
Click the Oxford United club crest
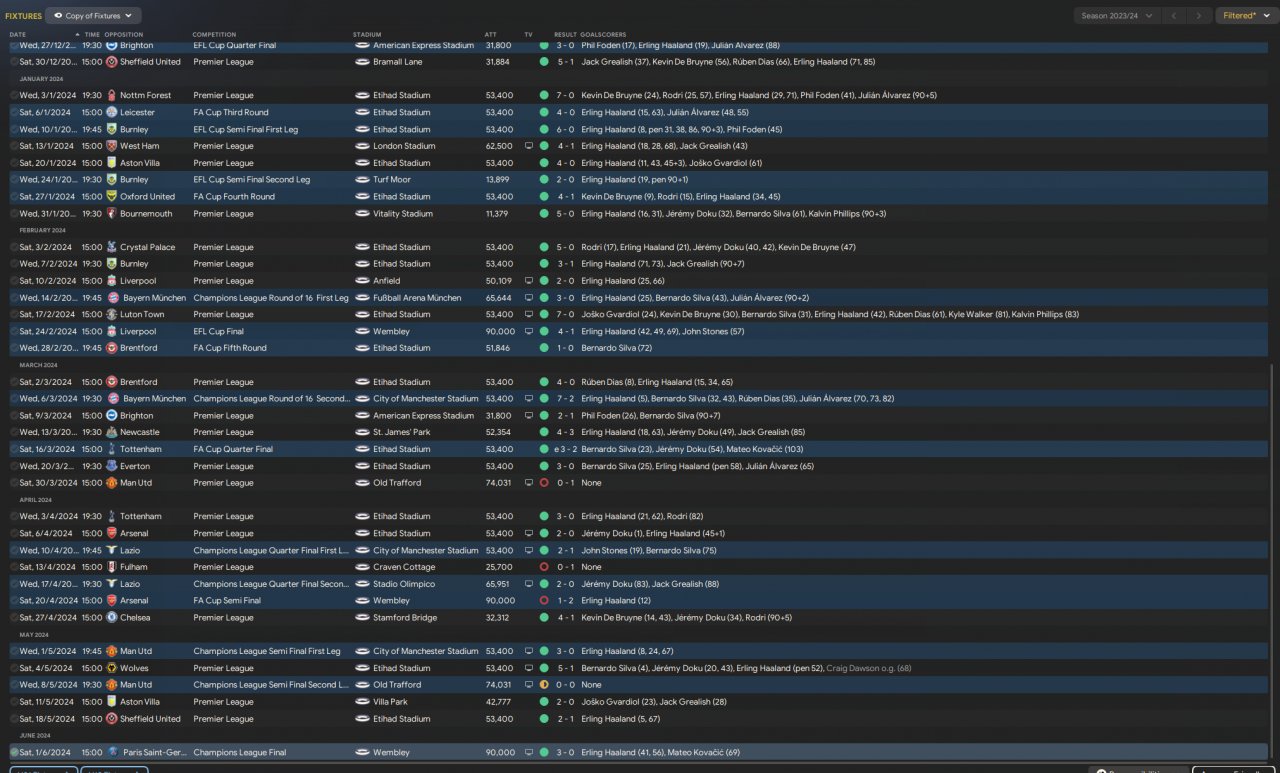[112, 197]
